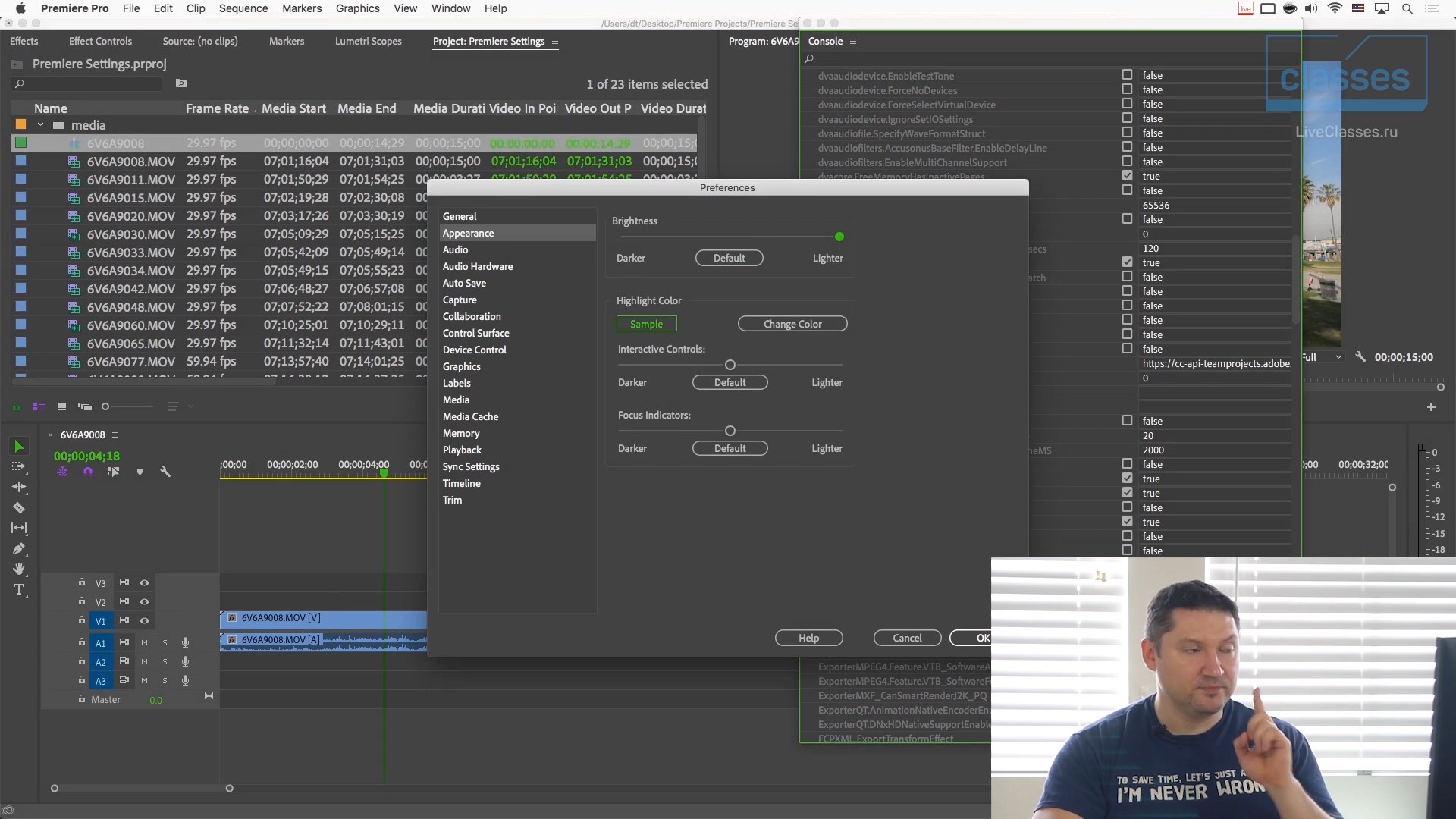The image size is (1456, 819).
Task: Mute audio track A1
Action: click(144, 642)
